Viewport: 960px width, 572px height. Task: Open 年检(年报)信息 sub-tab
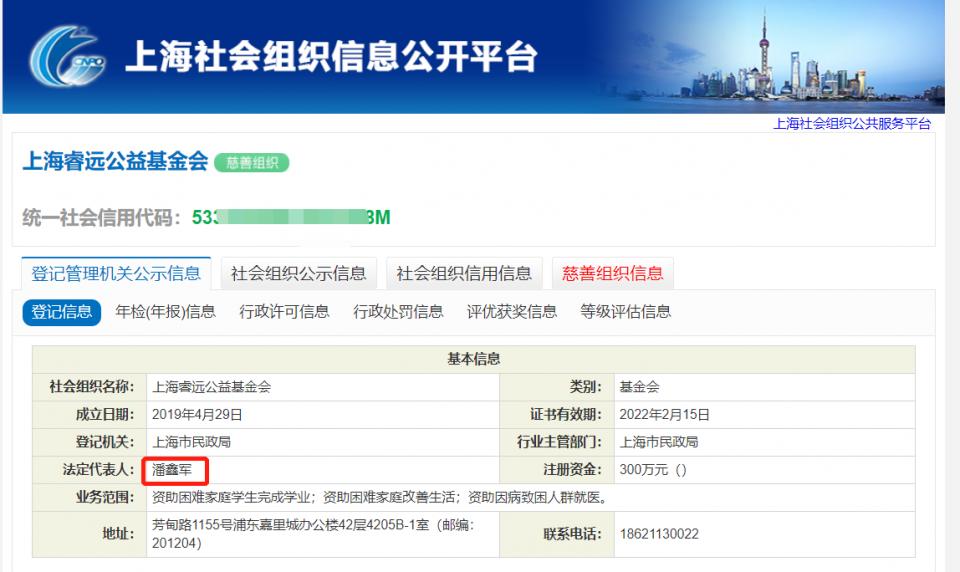pyautogui.click(x=166, y=312)
